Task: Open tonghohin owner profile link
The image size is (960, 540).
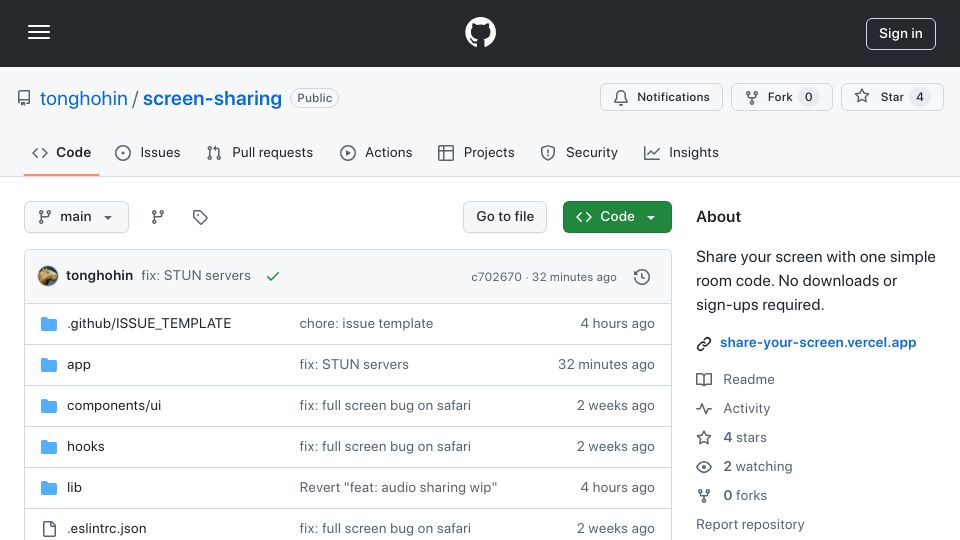Action: [x=84, y=99]
